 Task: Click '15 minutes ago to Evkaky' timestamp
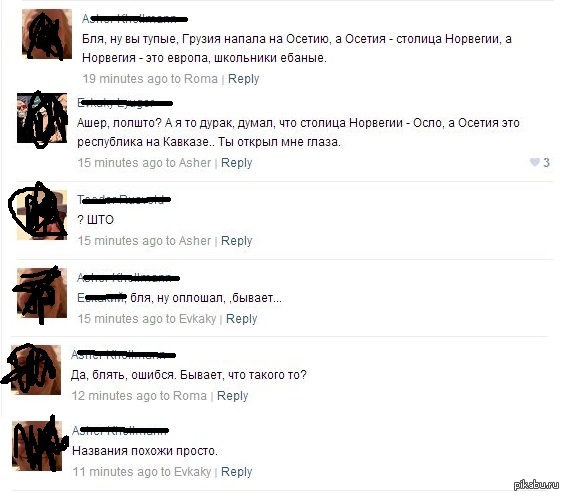(147, 319)
